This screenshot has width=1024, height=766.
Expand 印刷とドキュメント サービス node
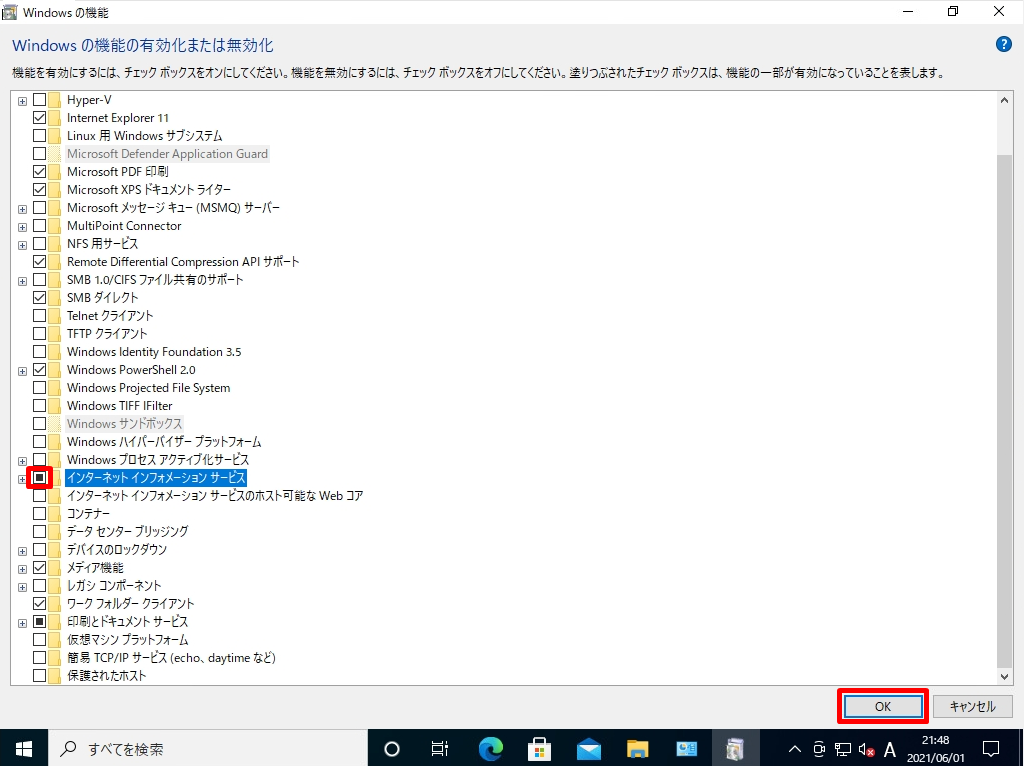pyautogui.click(x=22, y=623)
